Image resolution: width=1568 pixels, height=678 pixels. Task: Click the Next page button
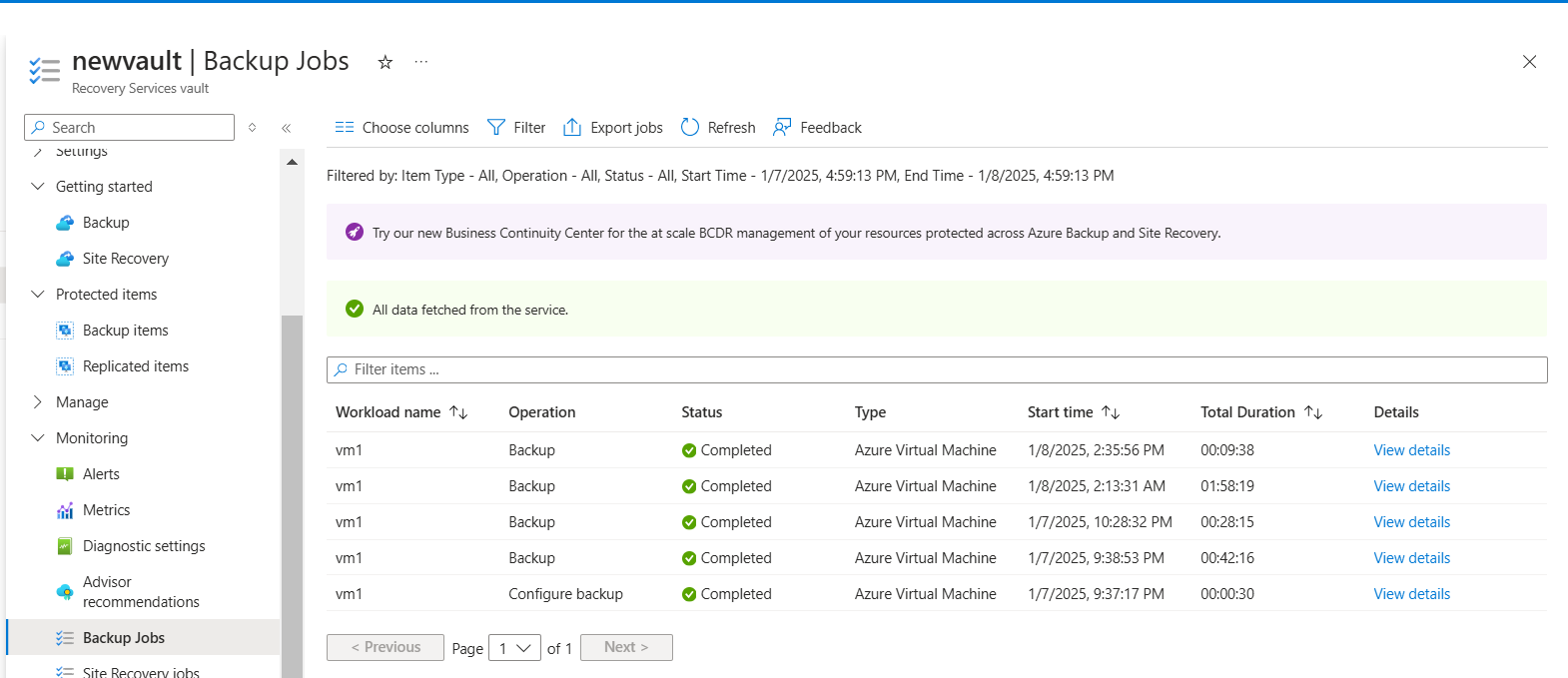626,647
